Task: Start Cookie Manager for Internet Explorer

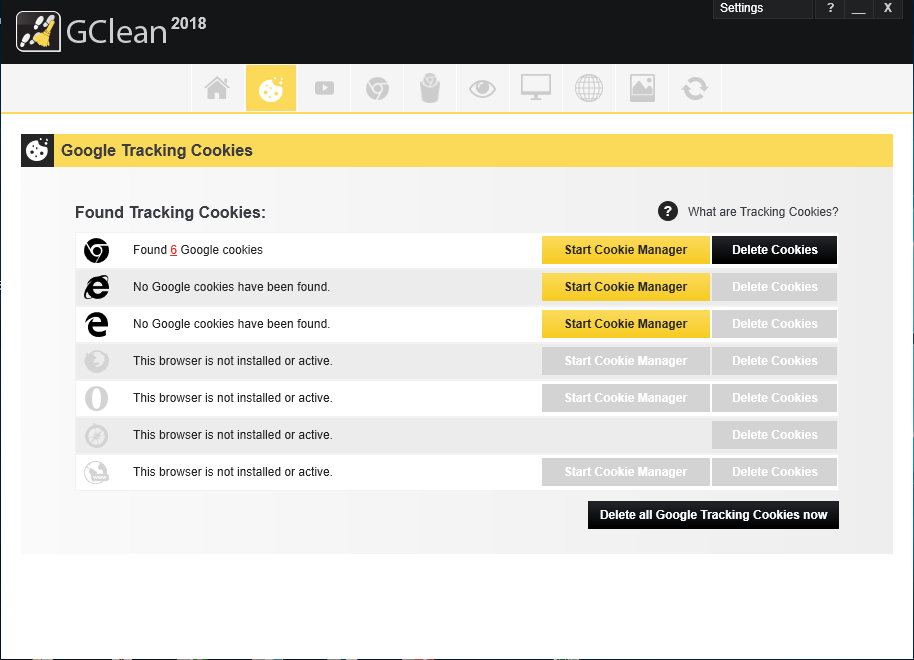Action: coord(625,287)
